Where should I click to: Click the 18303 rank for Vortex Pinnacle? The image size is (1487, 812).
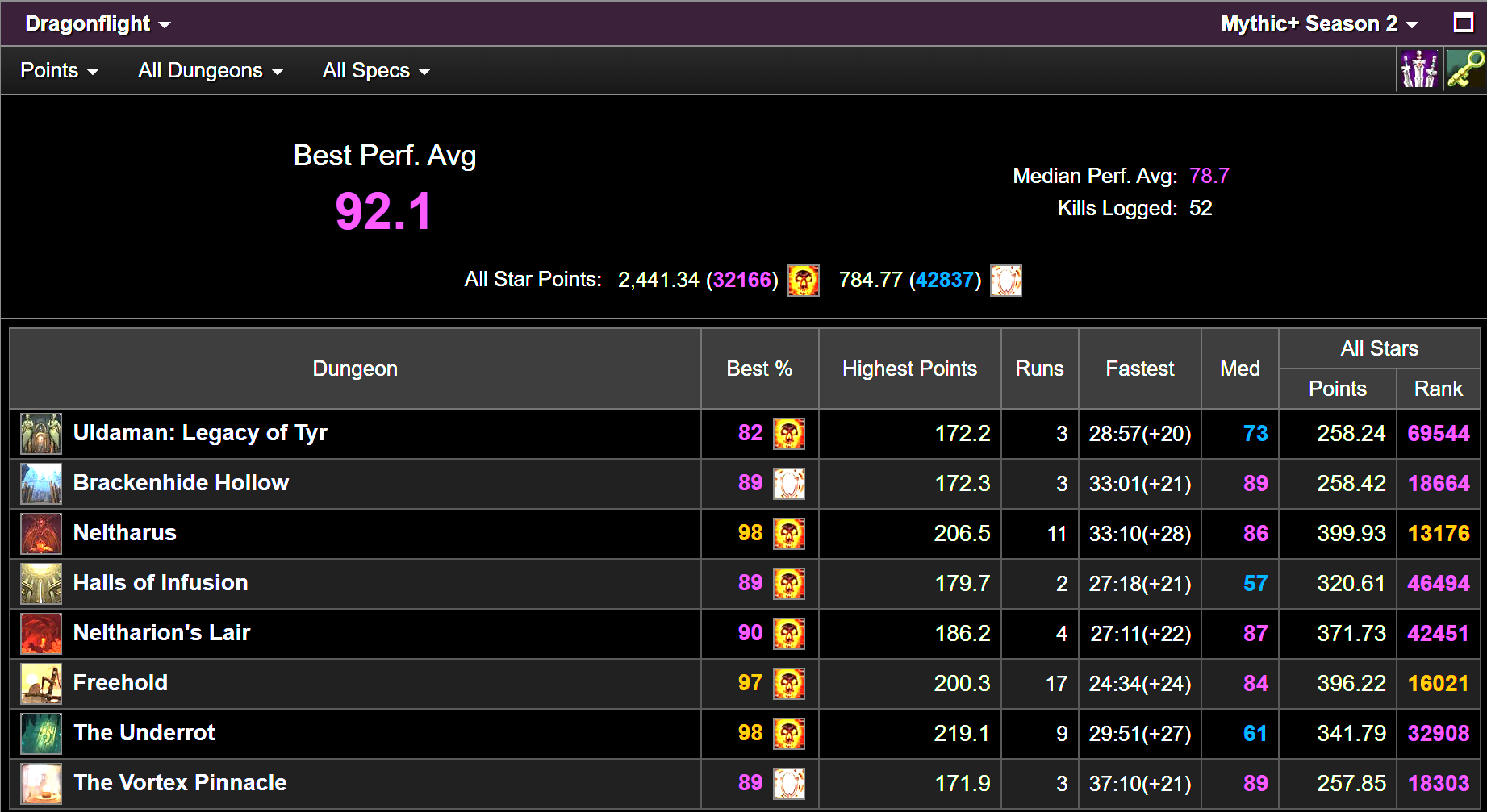coord(1439,783)
